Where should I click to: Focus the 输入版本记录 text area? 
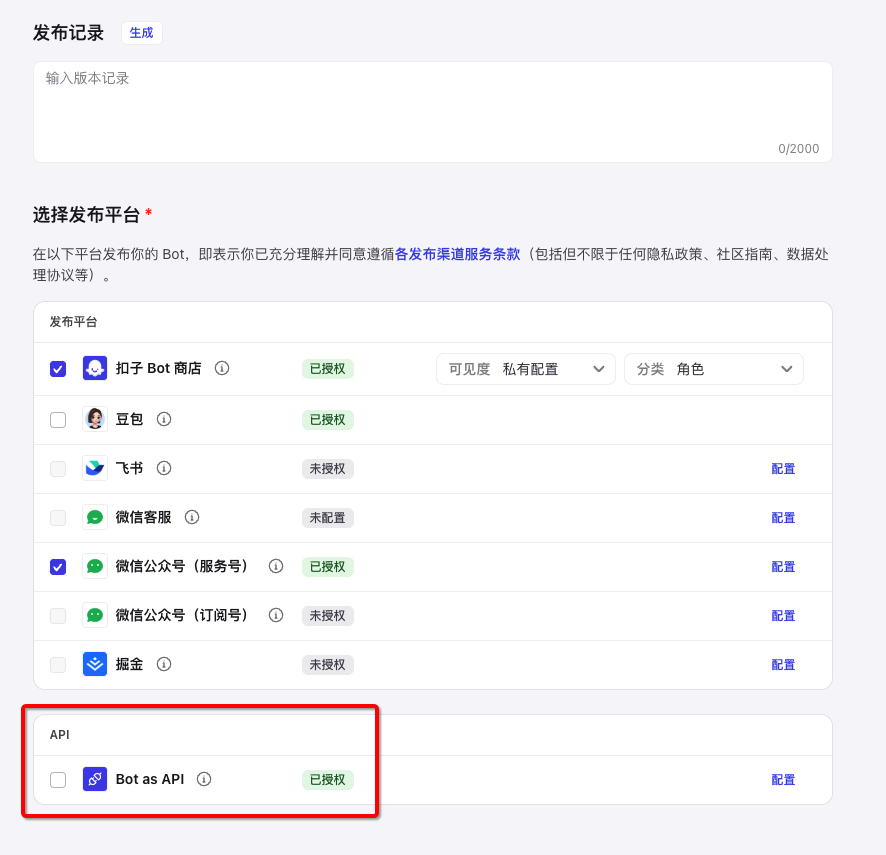pyautogui.click(x=433, y=112)
